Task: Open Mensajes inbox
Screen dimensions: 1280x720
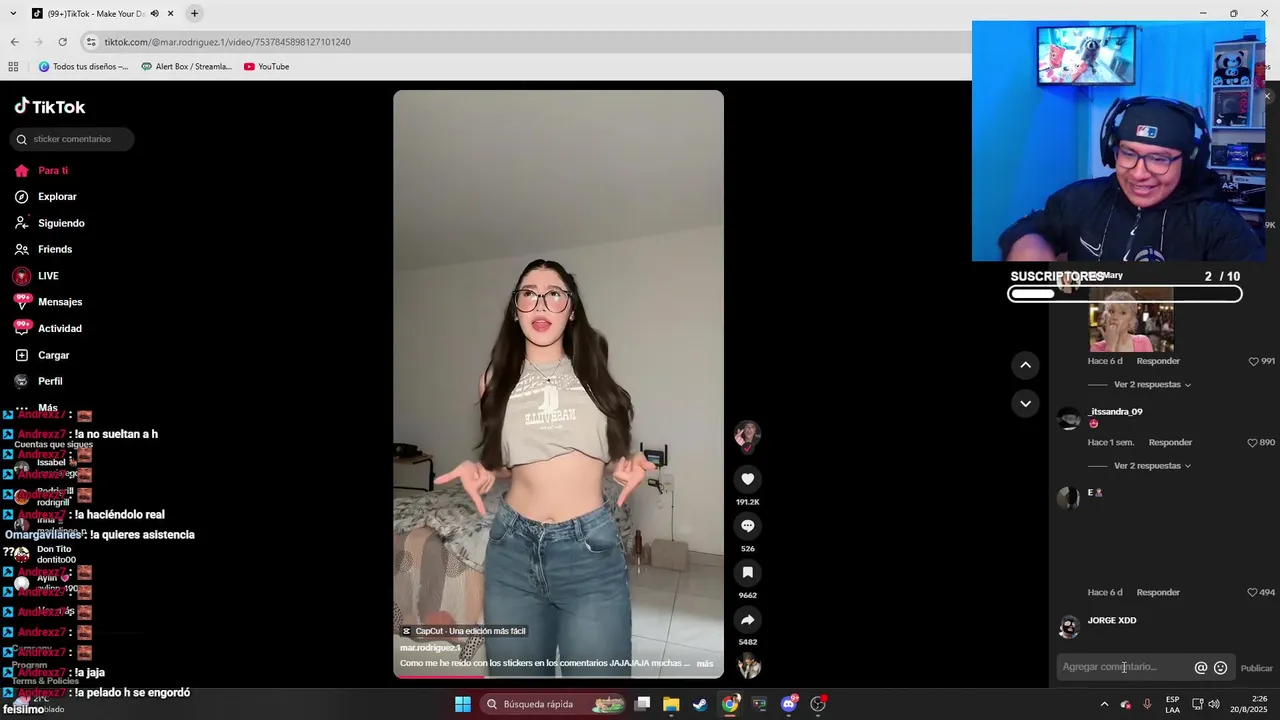Action: coord(60,302)
